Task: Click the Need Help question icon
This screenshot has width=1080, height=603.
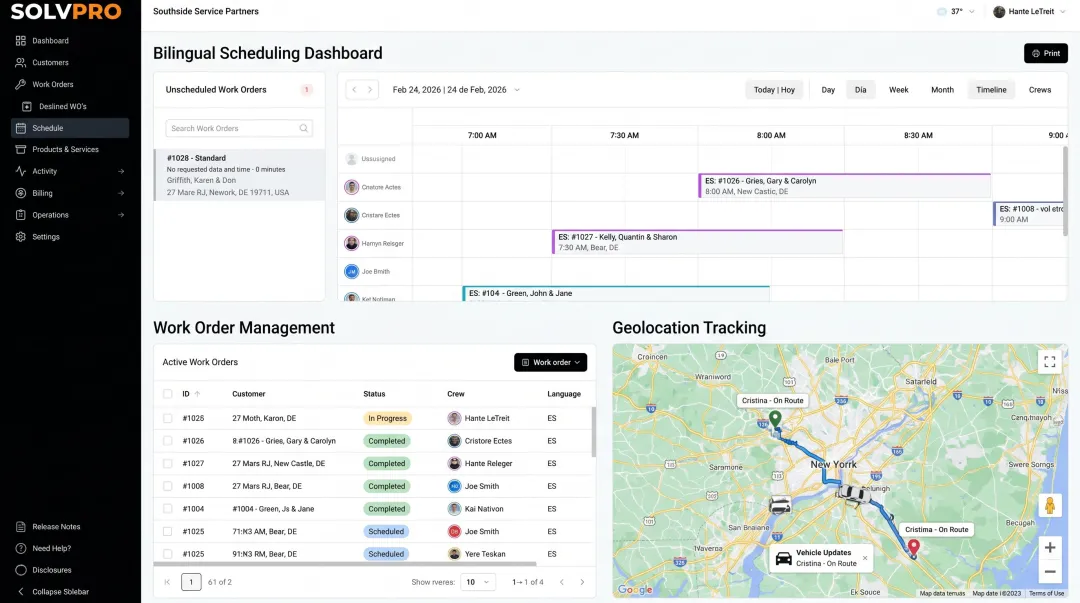Action: pyautogui.click(x=21, y=549)
